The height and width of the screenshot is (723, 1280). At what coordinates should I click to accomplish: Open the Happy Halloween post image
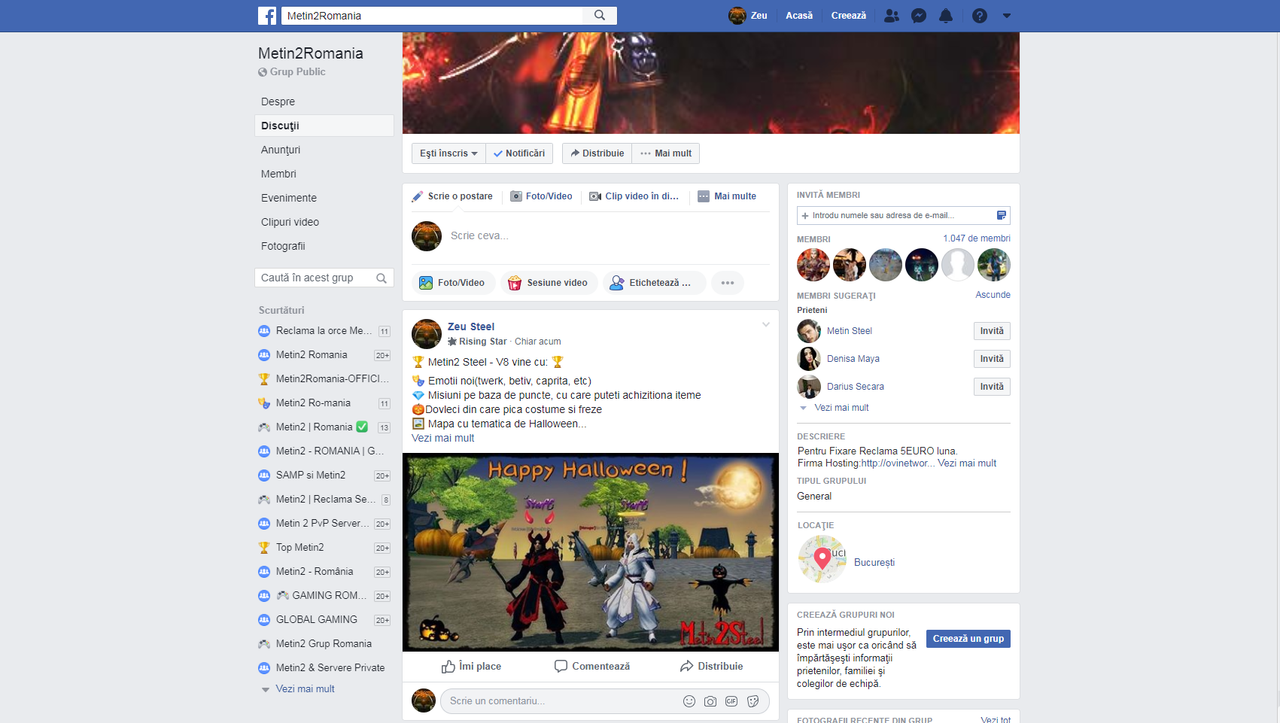[590, 551]
